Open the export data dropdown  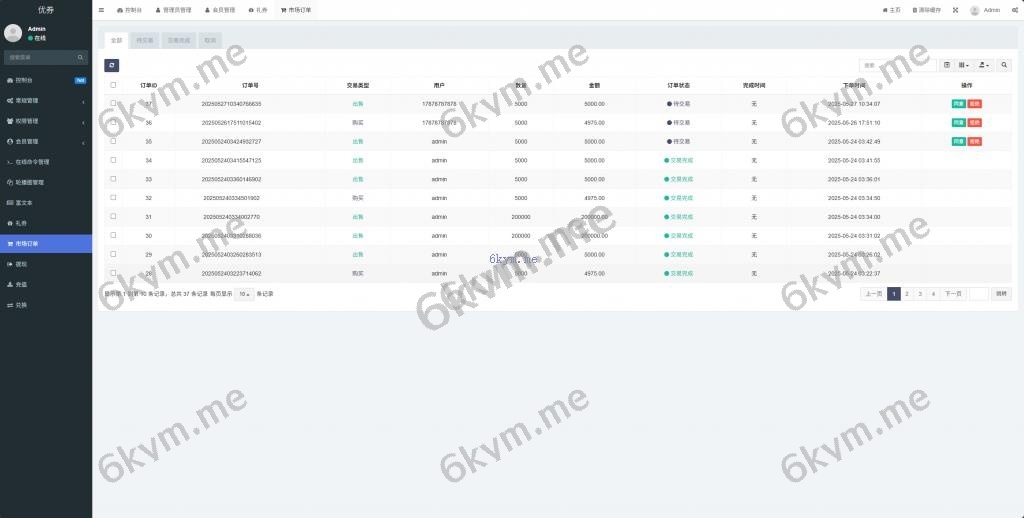click(985, 65)
